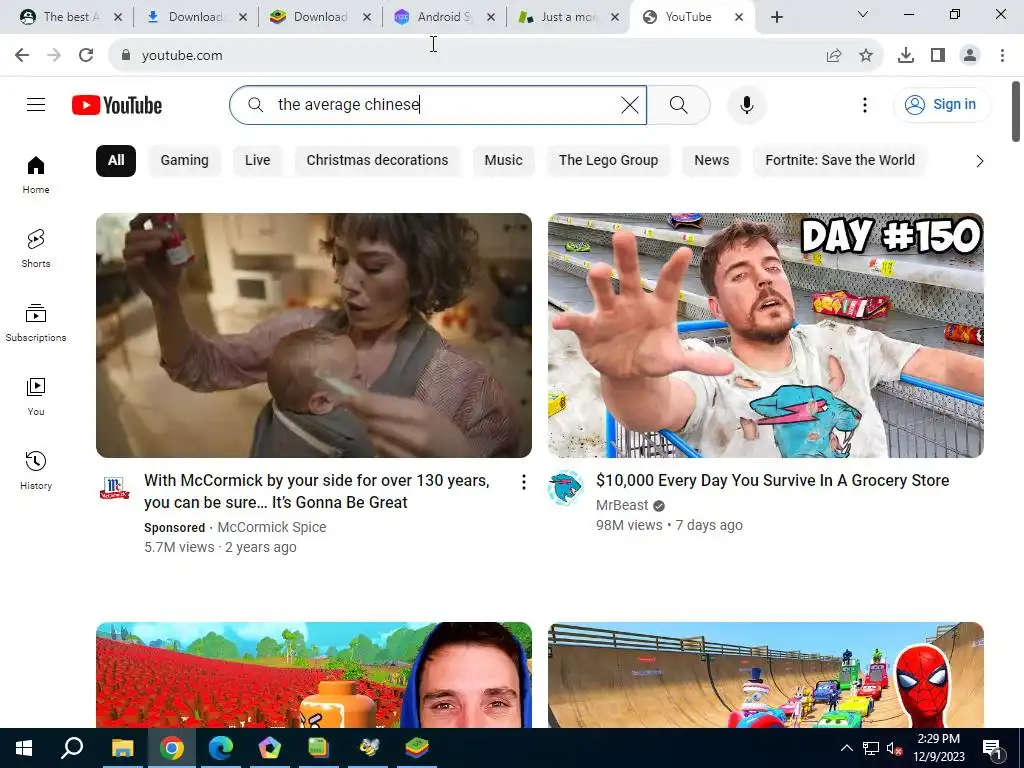Open a new browser tab
The image size is (1024, 768).
[776, 17]
